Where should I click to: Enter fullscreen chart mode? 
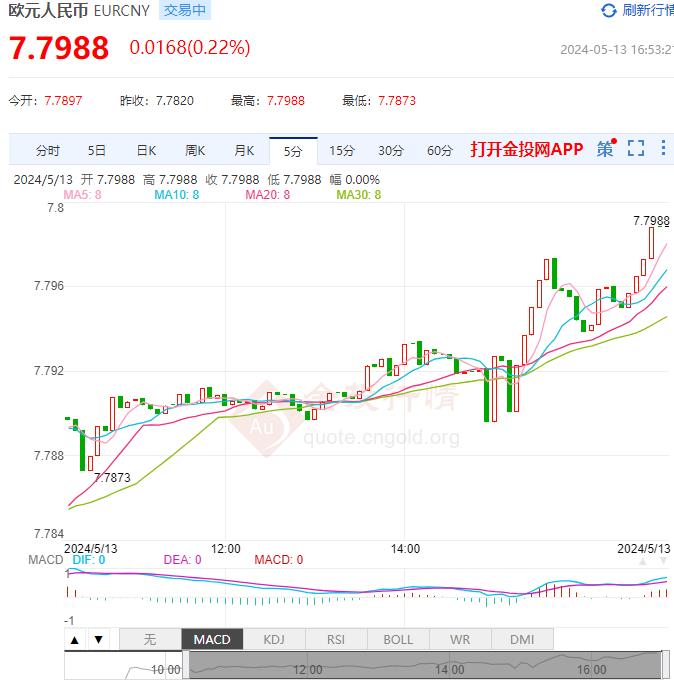click(x=635, y=149)
